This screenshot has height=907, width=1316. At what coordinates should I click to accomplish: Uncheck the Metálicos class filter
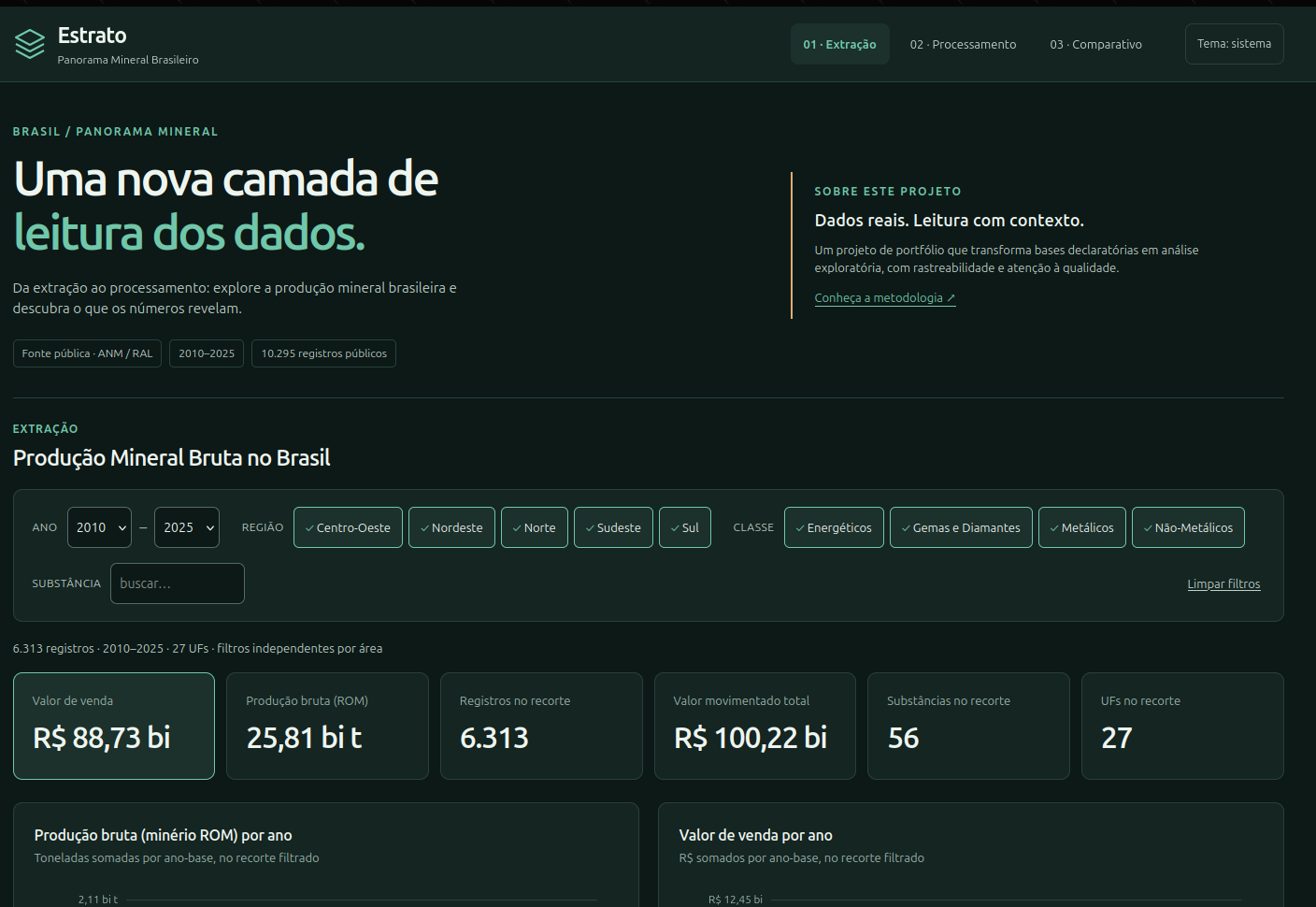pos(1081,527)
